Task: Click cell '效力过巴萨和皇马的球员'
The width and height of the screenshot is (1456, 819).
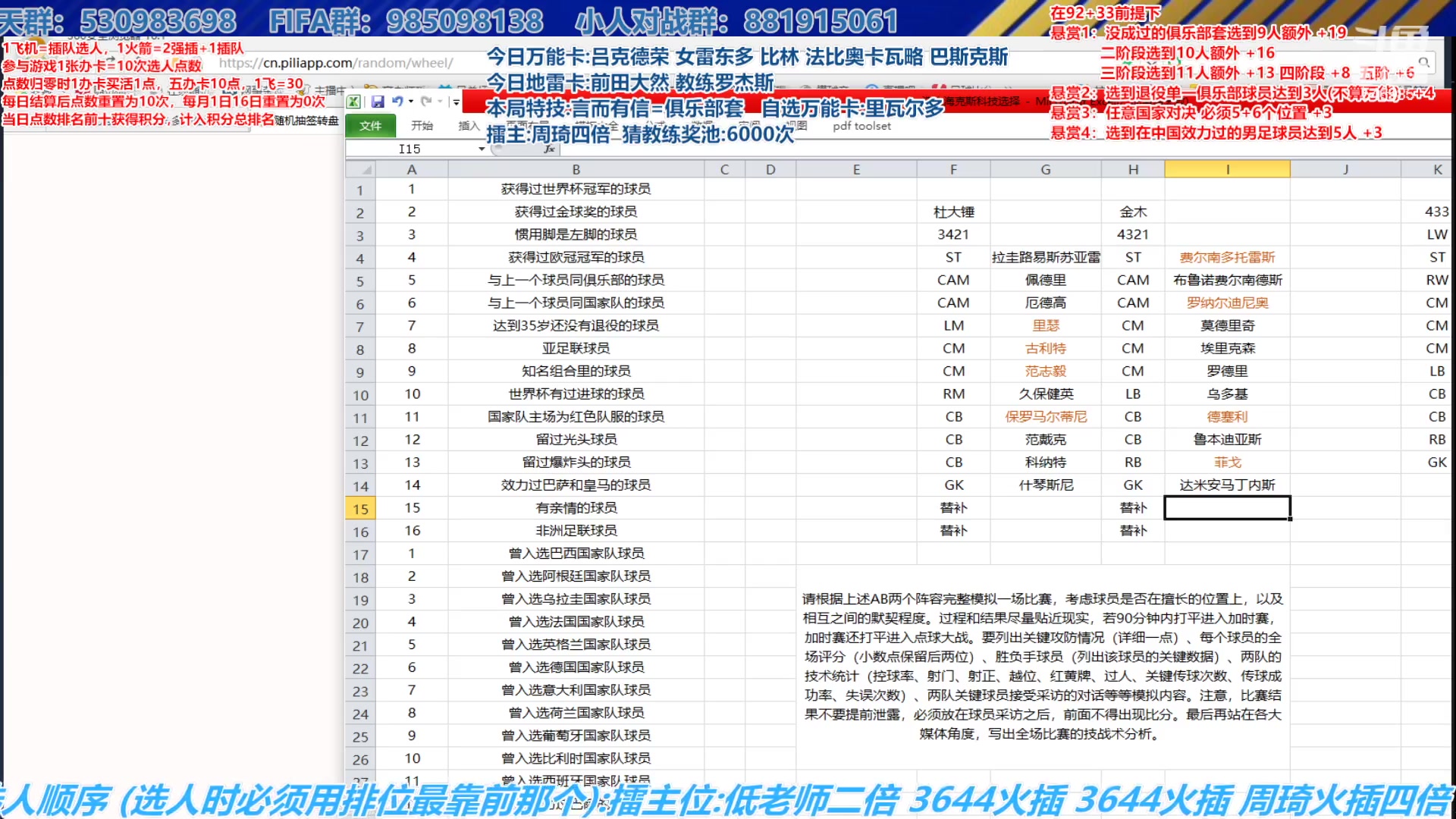Action: point(576,485)
